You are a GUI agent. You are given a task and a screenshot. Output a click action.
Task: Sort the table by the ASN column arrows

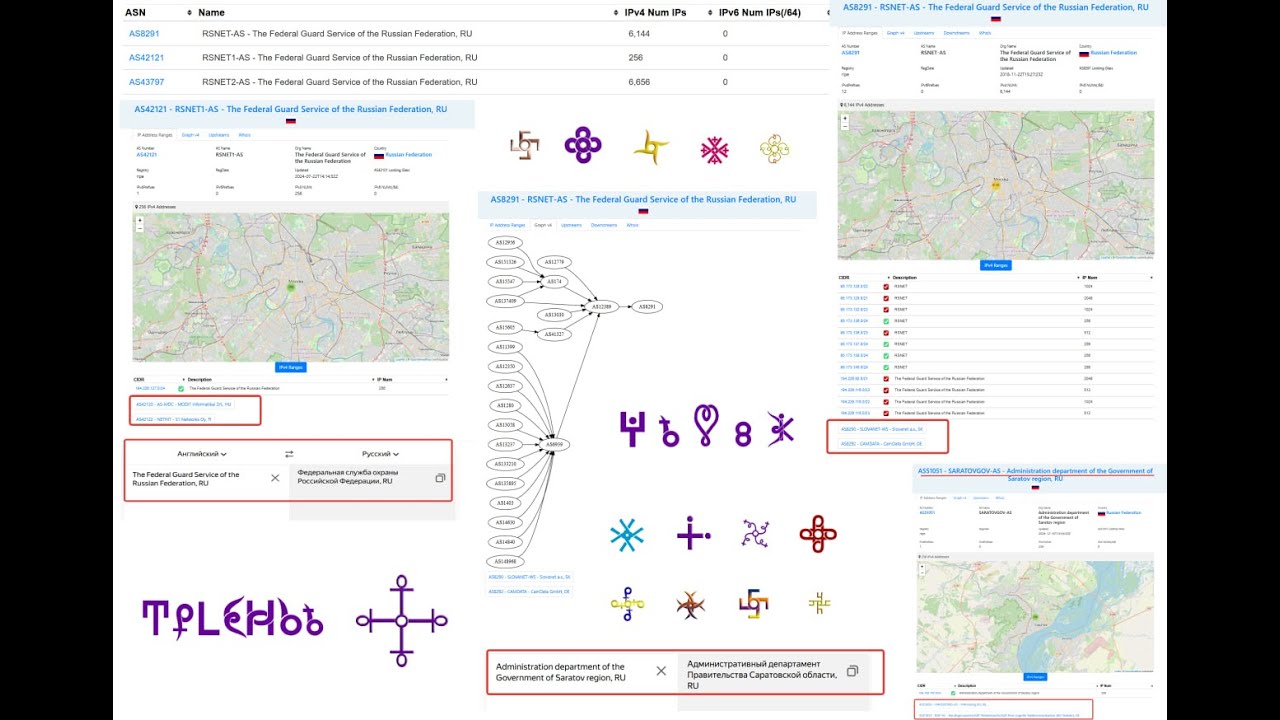(x=189, y=13)
